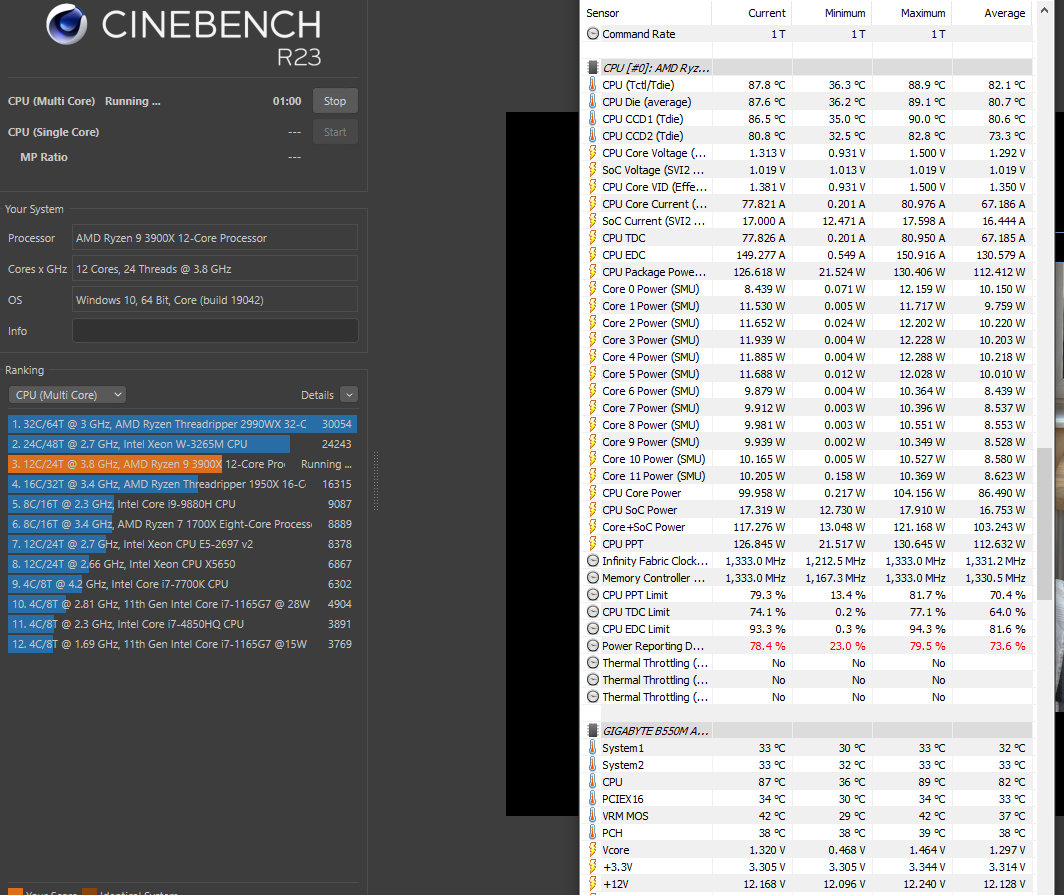
Task: Click the Cinebench logo sphere icon
Action: coord(66,24)
